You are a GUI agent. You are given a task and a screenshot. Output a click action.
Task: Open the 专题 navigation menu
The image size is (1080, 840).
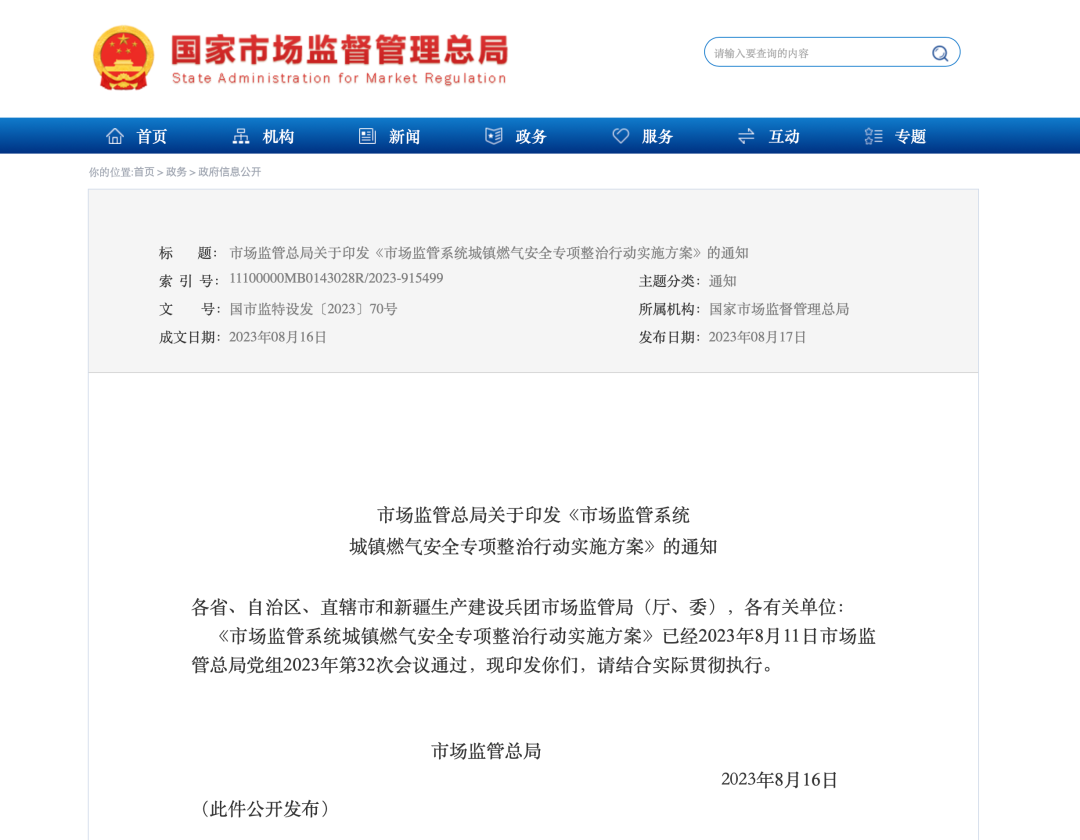click(x=911, y=136)
